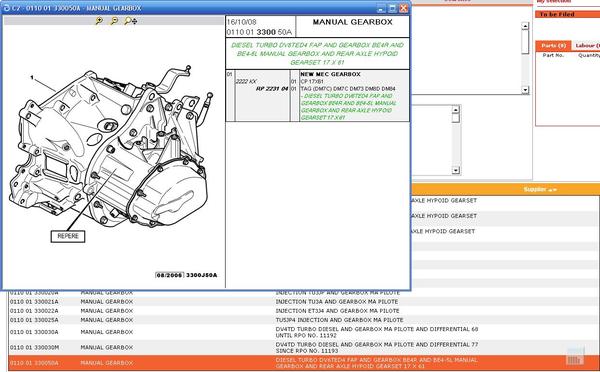This screenshot has height=372, width=600.
Task: Click small list box scroll up arrow
Action: click(x=455, y=109)
